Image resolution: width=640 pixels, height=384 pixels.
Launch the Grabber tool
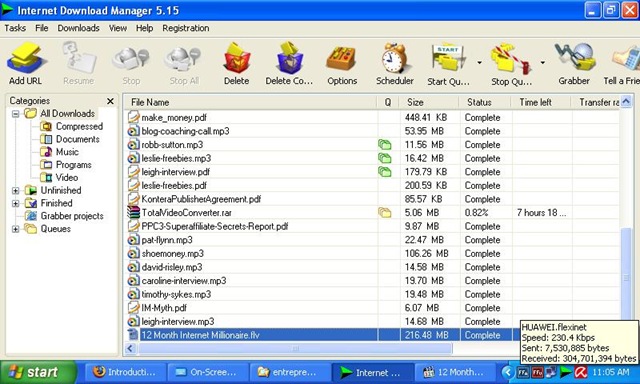tap(575, 58)
